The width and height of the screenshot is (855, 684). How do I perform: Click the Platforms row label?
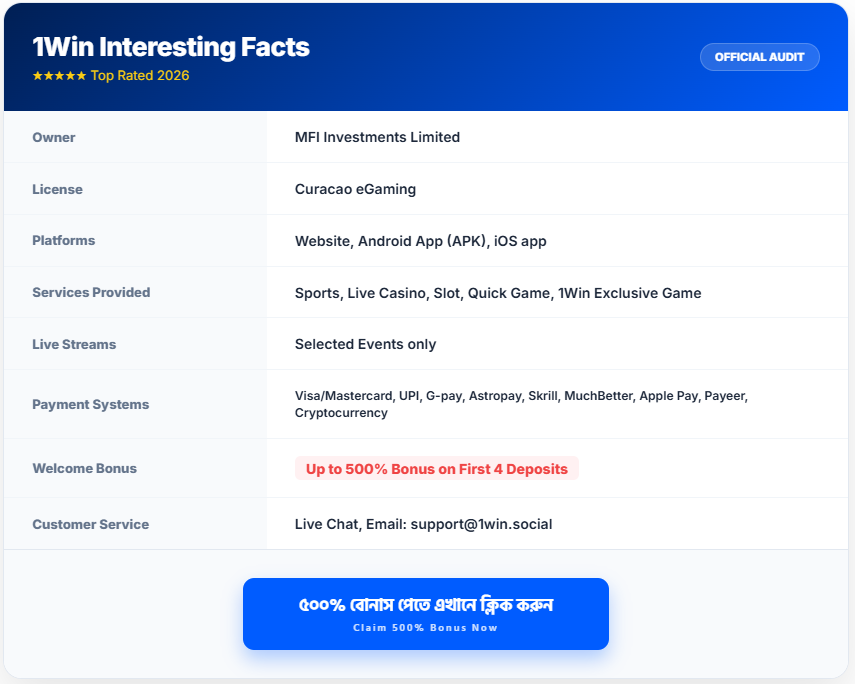coord(64,241)
